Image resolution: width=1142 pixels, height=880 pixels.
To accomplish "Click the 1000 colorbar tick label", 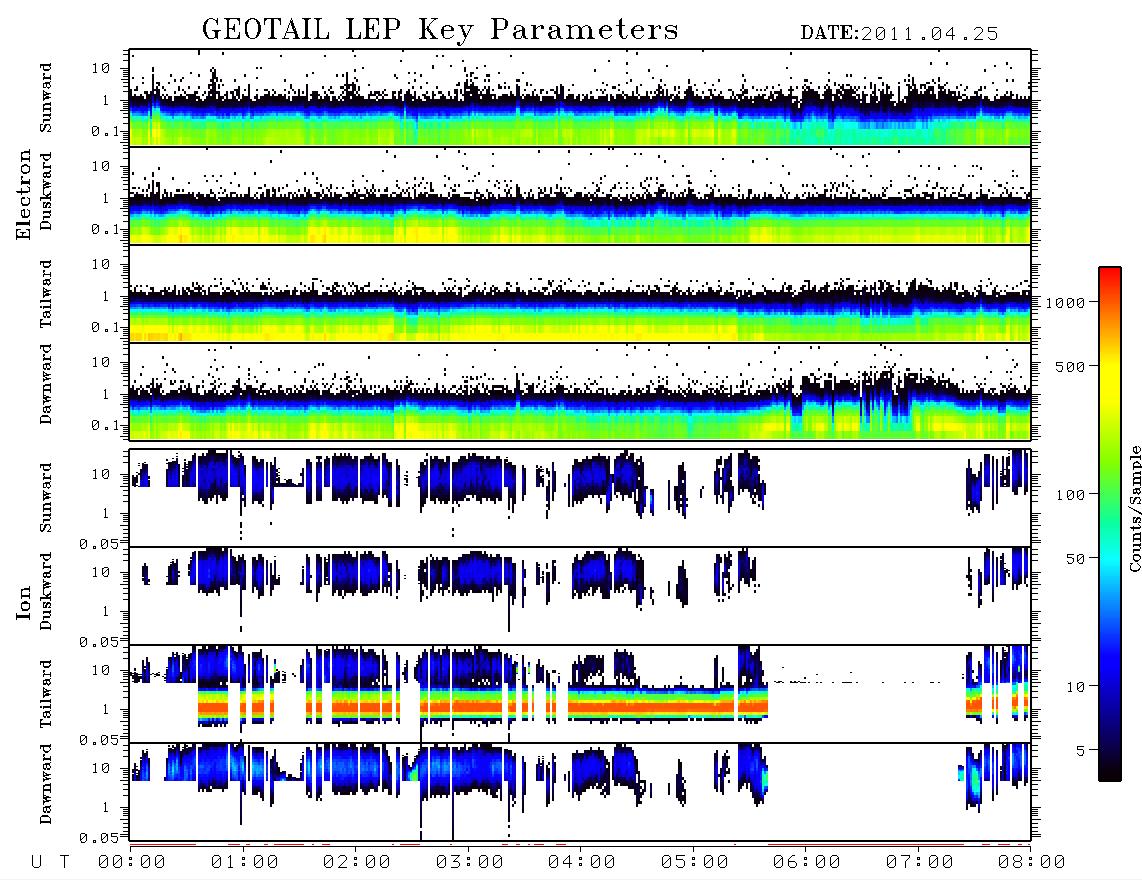I will 1065,303.
